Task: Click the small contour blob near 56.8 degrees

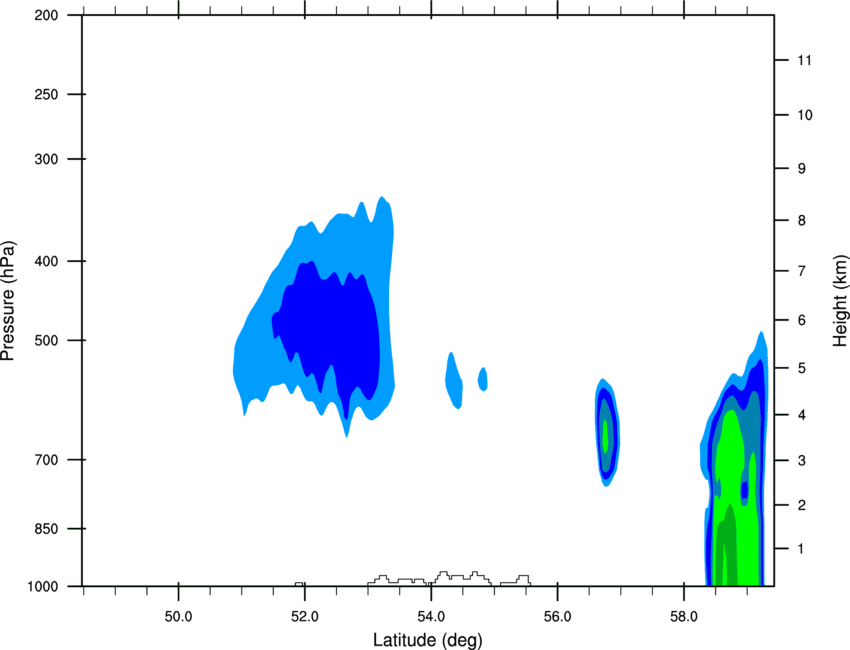Action: click(x=607, y=432)
